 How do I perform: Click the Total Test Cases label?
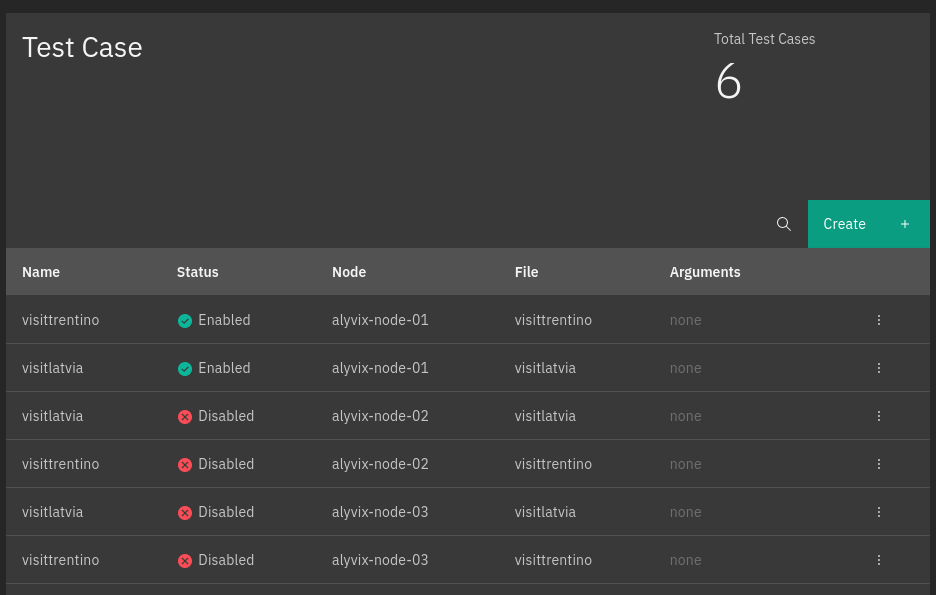pyautogui.click(x=765, y=39)
